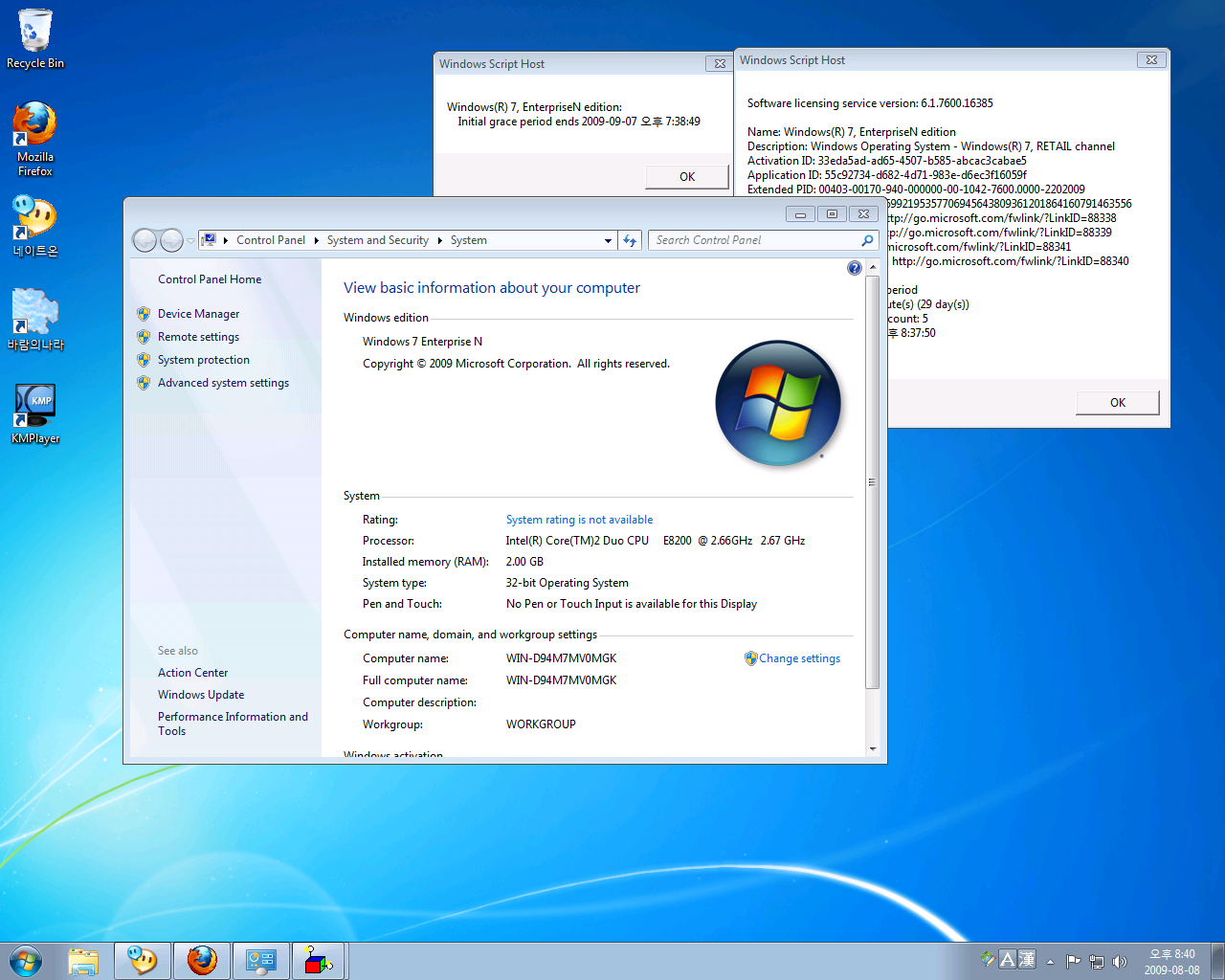Click the search magnifier icon

[x=867, y=240]
